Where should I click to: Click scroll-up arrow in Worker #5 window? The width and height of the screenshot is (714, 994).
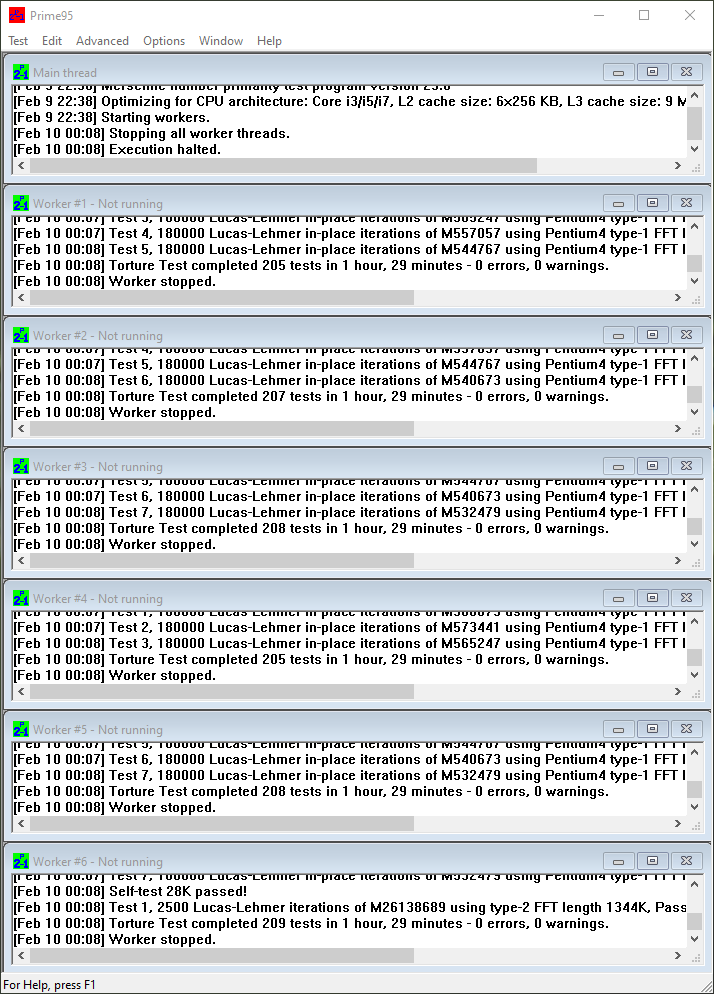(x=695, y=753)
